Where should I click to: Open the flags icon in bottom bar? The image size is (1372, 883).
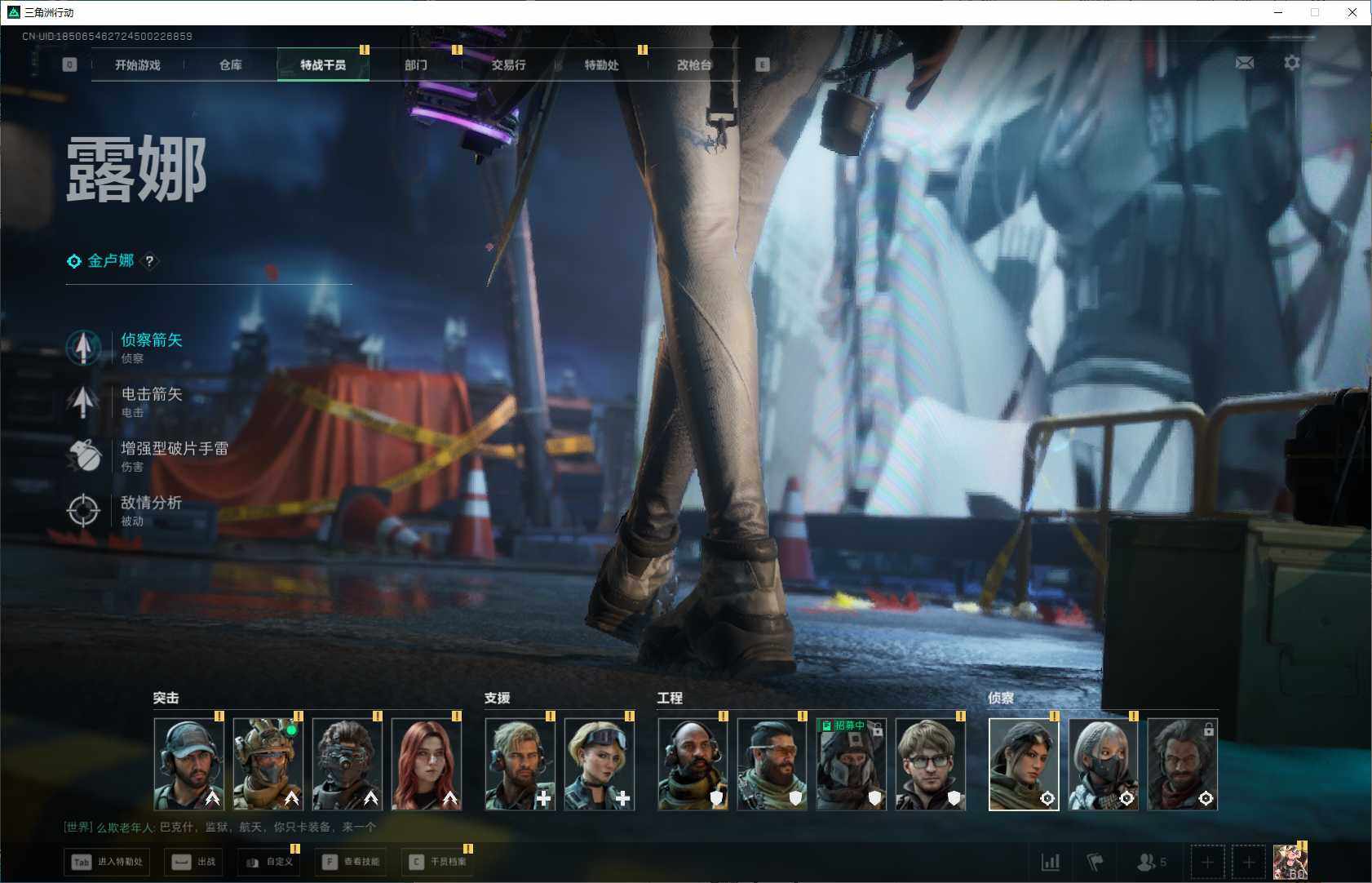(x=1095, y=862)
